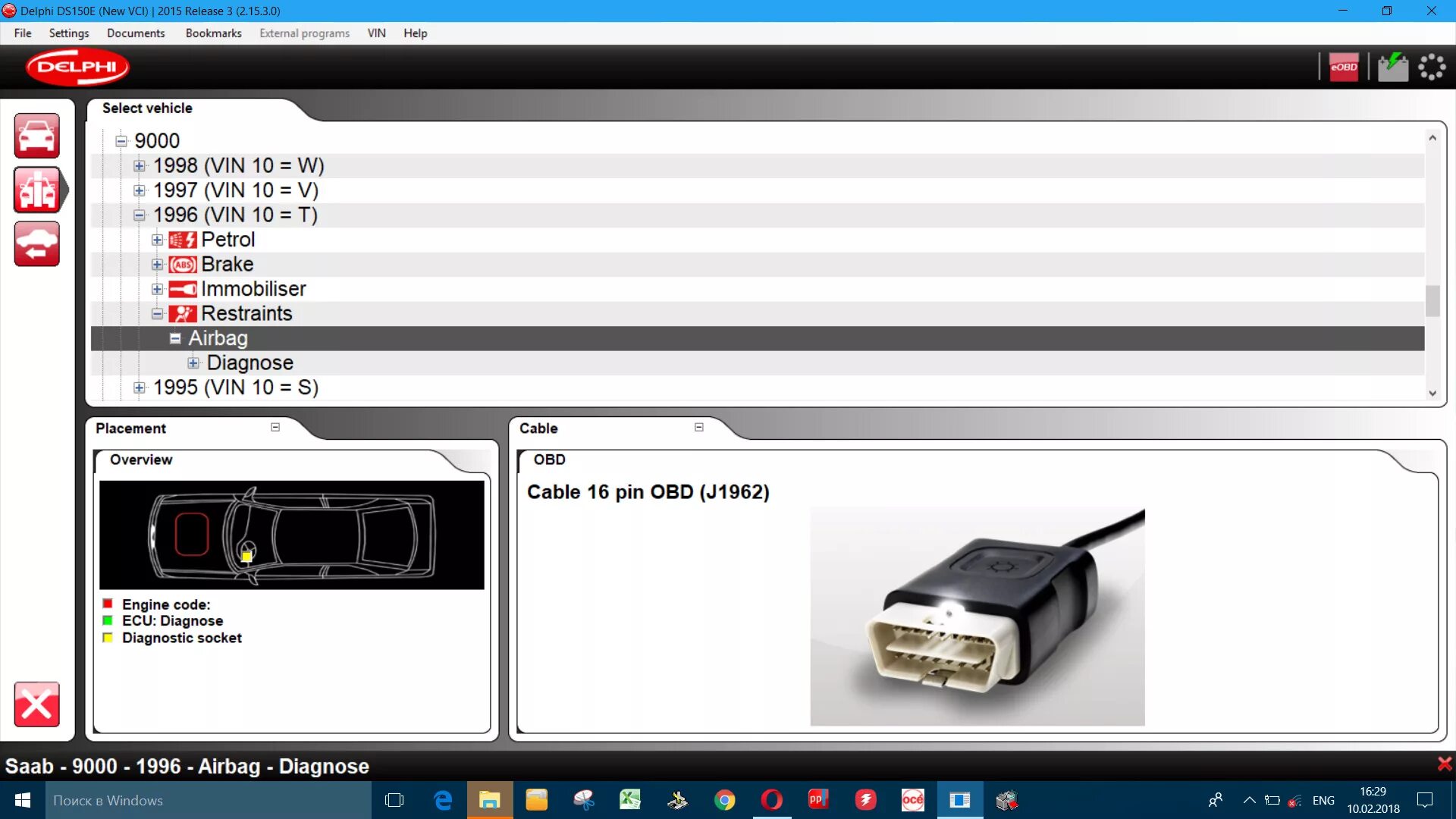Click the Petrol engine system icon
Image resolution: width=1456 pixels, height=819 pixels.
point(182,240)
